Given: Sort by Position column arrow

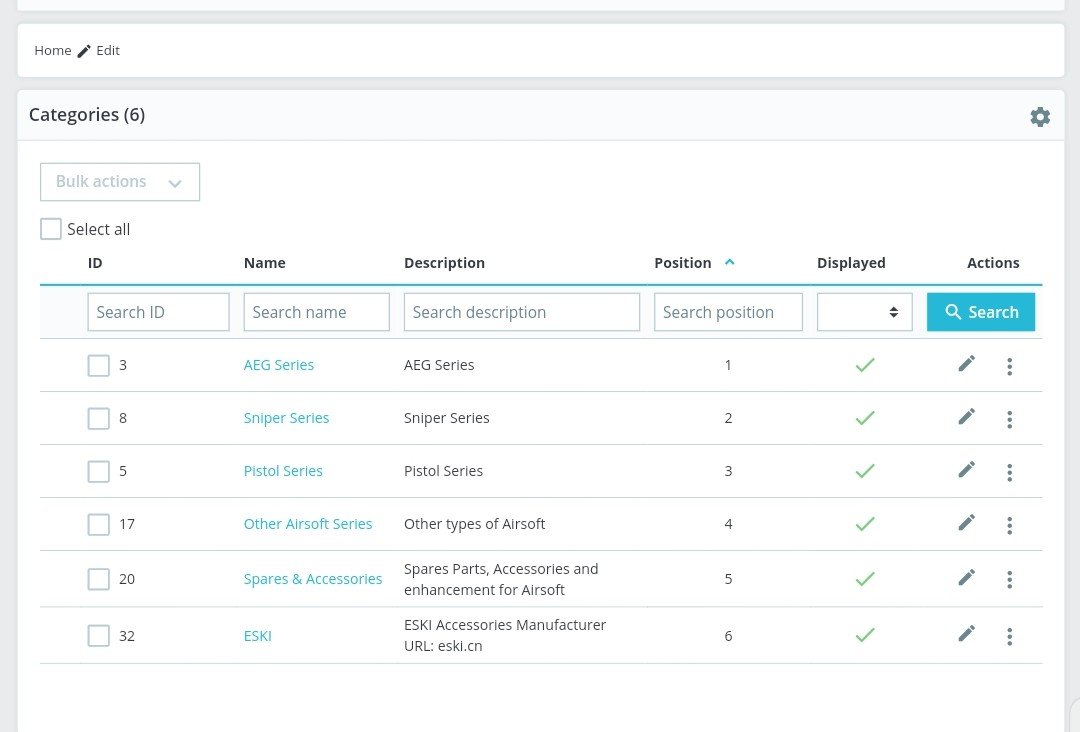Looking at the screenshot, I should pos(730,262).
